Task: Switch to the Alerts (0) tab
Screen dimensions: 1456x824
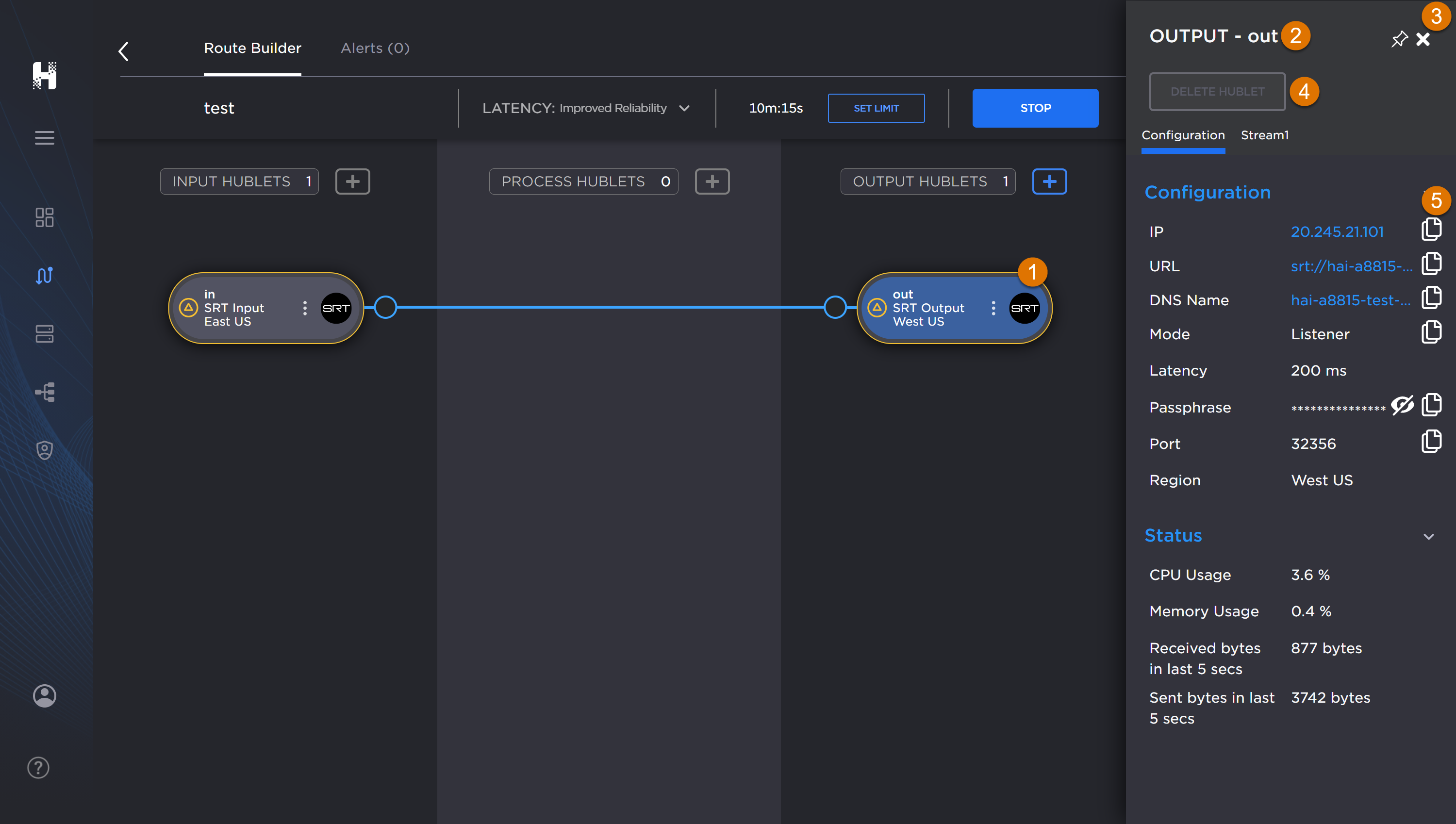Action: coord(375,48)
